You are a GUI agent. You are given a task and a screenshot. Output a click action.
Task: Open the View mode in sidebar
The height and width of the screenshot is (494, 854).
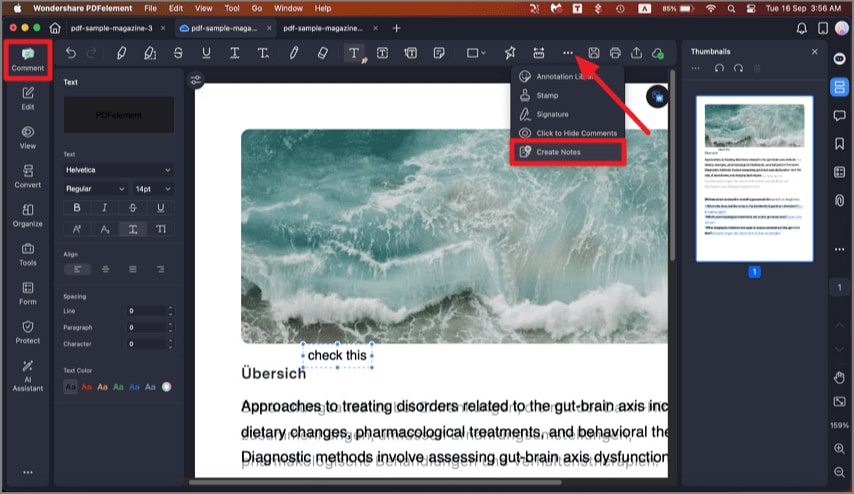[x=28, y=138]
